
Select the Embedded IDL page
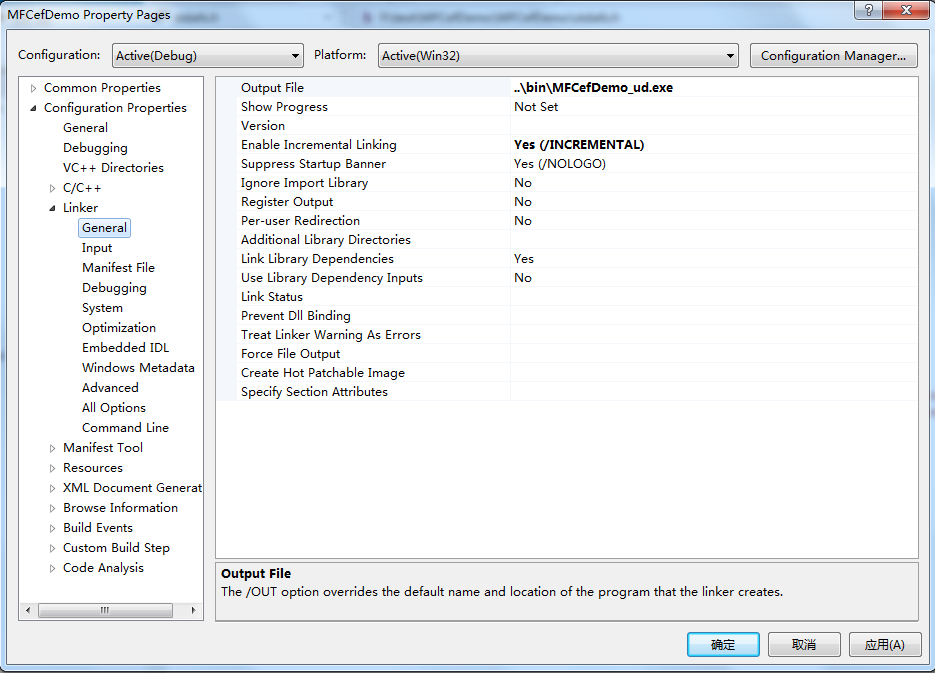click(125, 348)
